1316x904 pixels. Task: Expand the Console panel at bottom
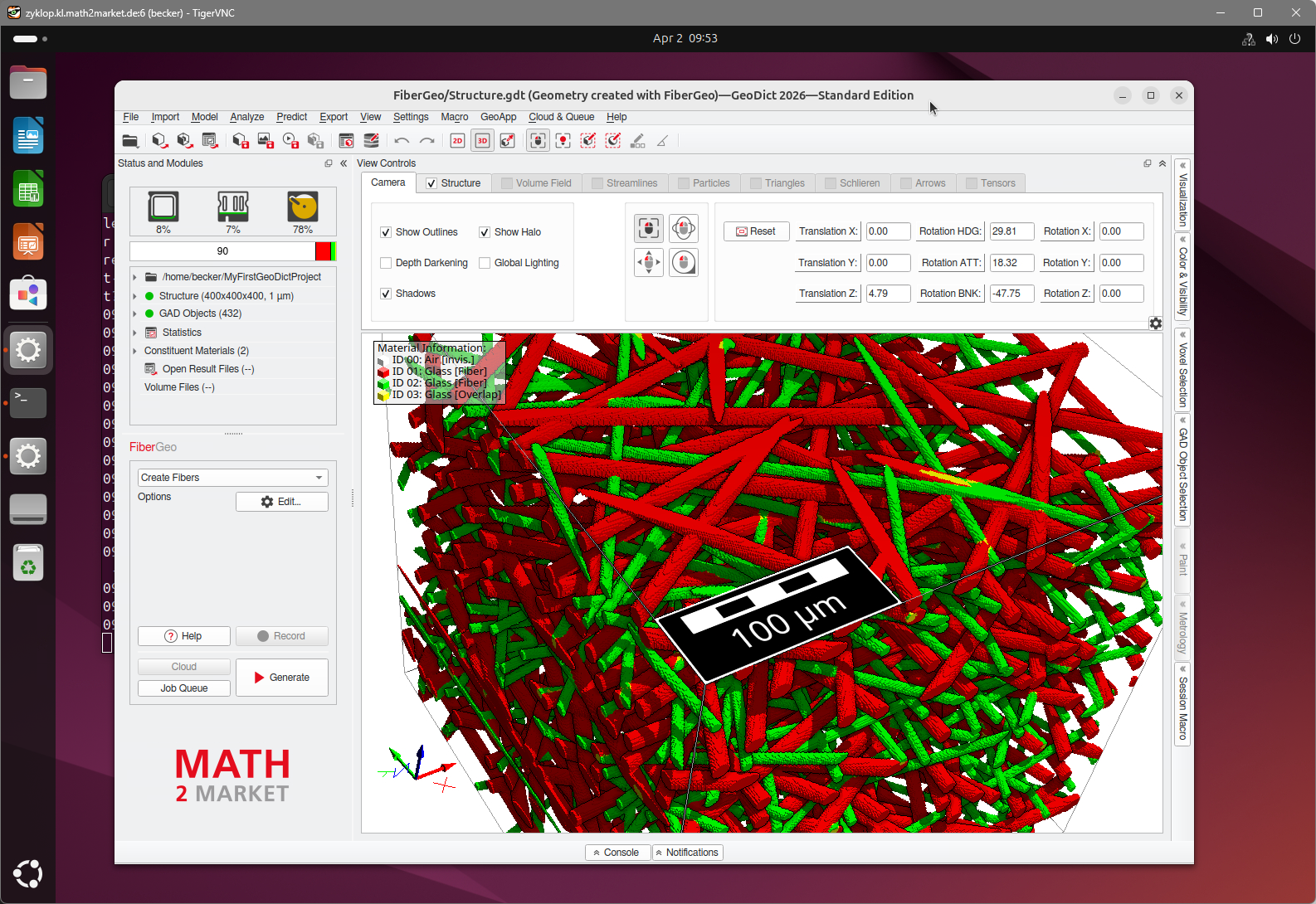(617, 853)
